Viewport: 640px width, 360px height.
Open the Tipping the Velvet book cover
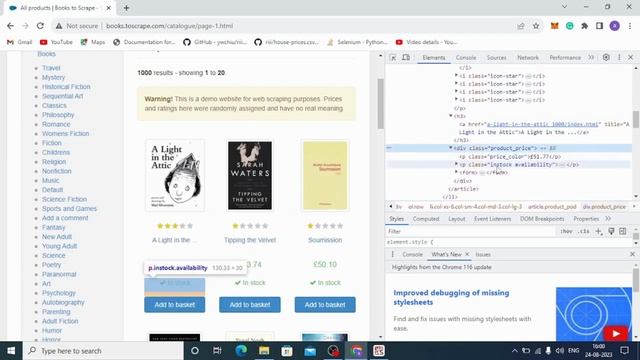[x=250, y=176]
